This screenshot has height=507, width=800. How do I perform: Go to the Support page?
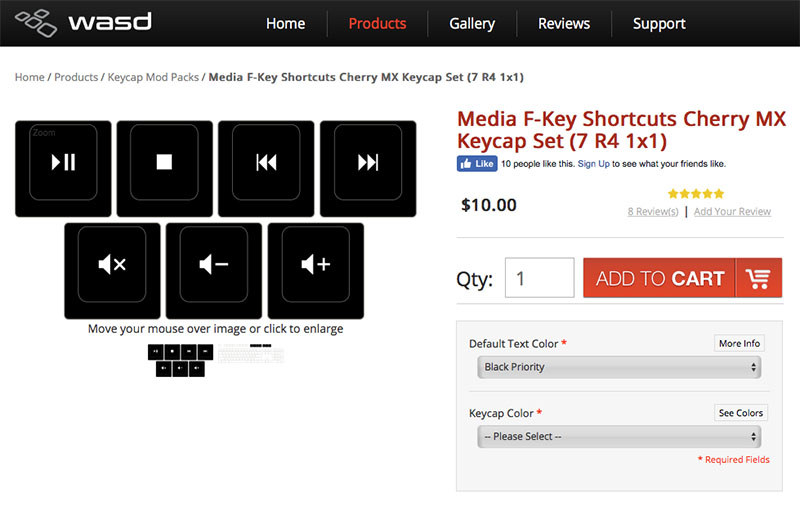tap(659, 23)
